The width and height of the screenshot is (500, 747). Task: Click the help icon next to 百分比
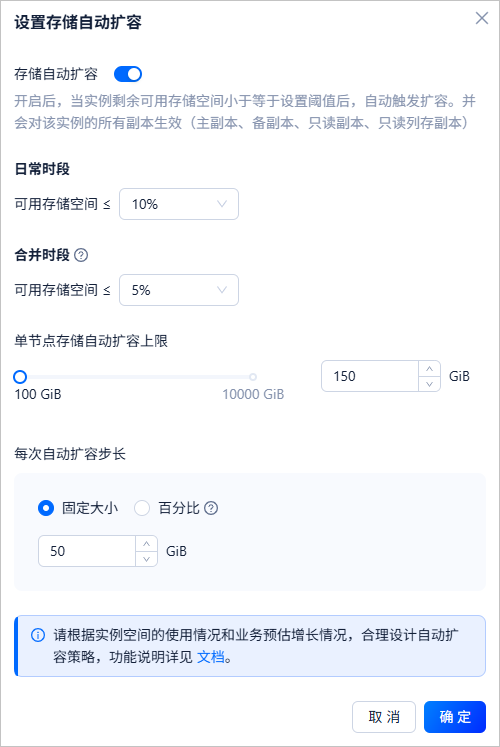211,508
